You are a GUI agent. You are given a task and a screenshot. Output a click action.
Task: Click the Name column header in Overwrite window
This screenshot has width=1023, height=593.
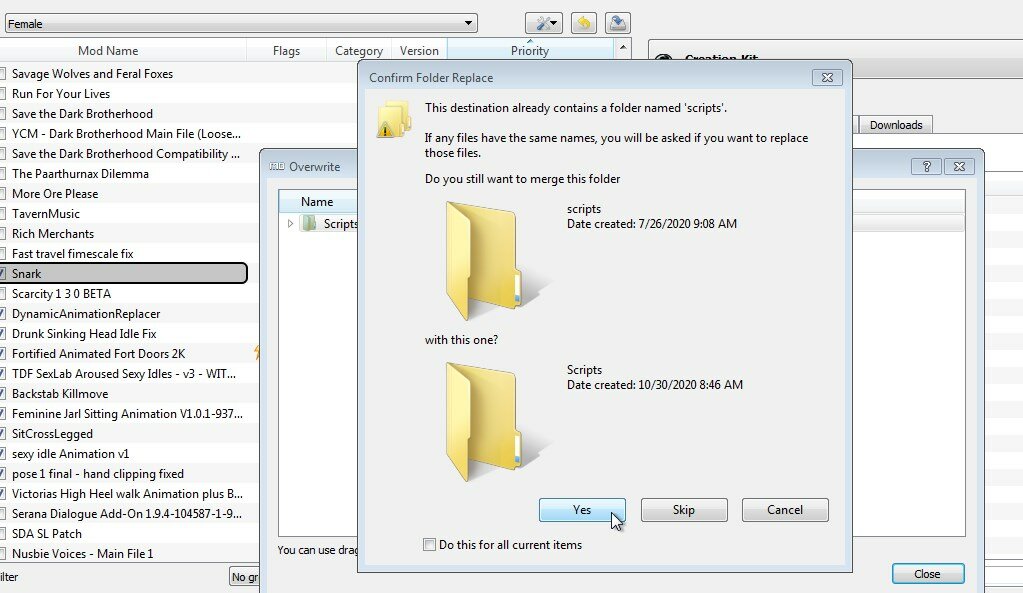pyautogui.click(x=318, y=202)
